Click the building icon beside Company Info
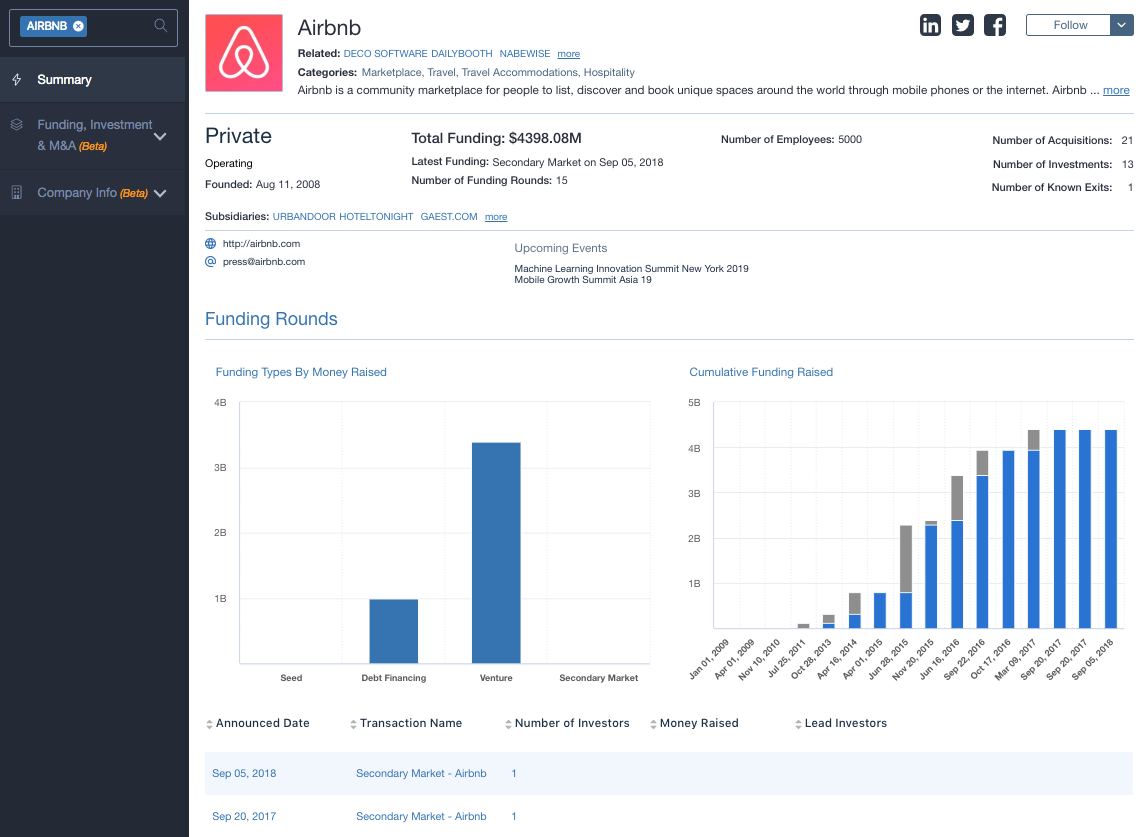Screen dimensions: 1145x837 point(17,193)
